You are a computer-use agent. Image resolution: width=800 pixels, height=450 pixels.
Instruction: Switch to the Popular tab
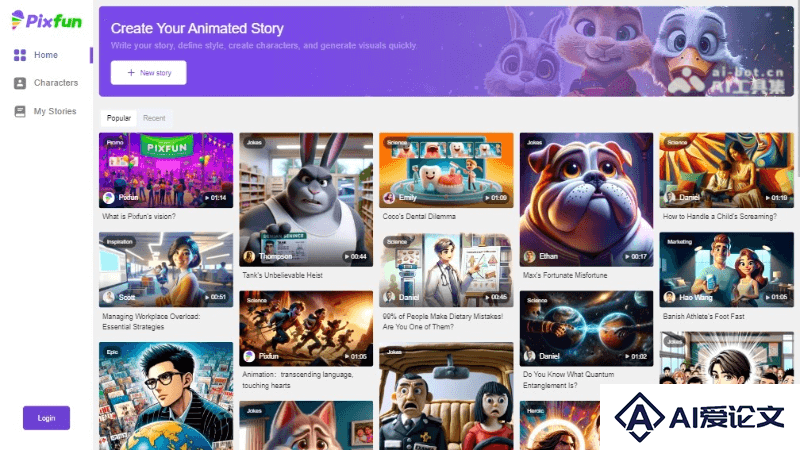coord(118,118)
